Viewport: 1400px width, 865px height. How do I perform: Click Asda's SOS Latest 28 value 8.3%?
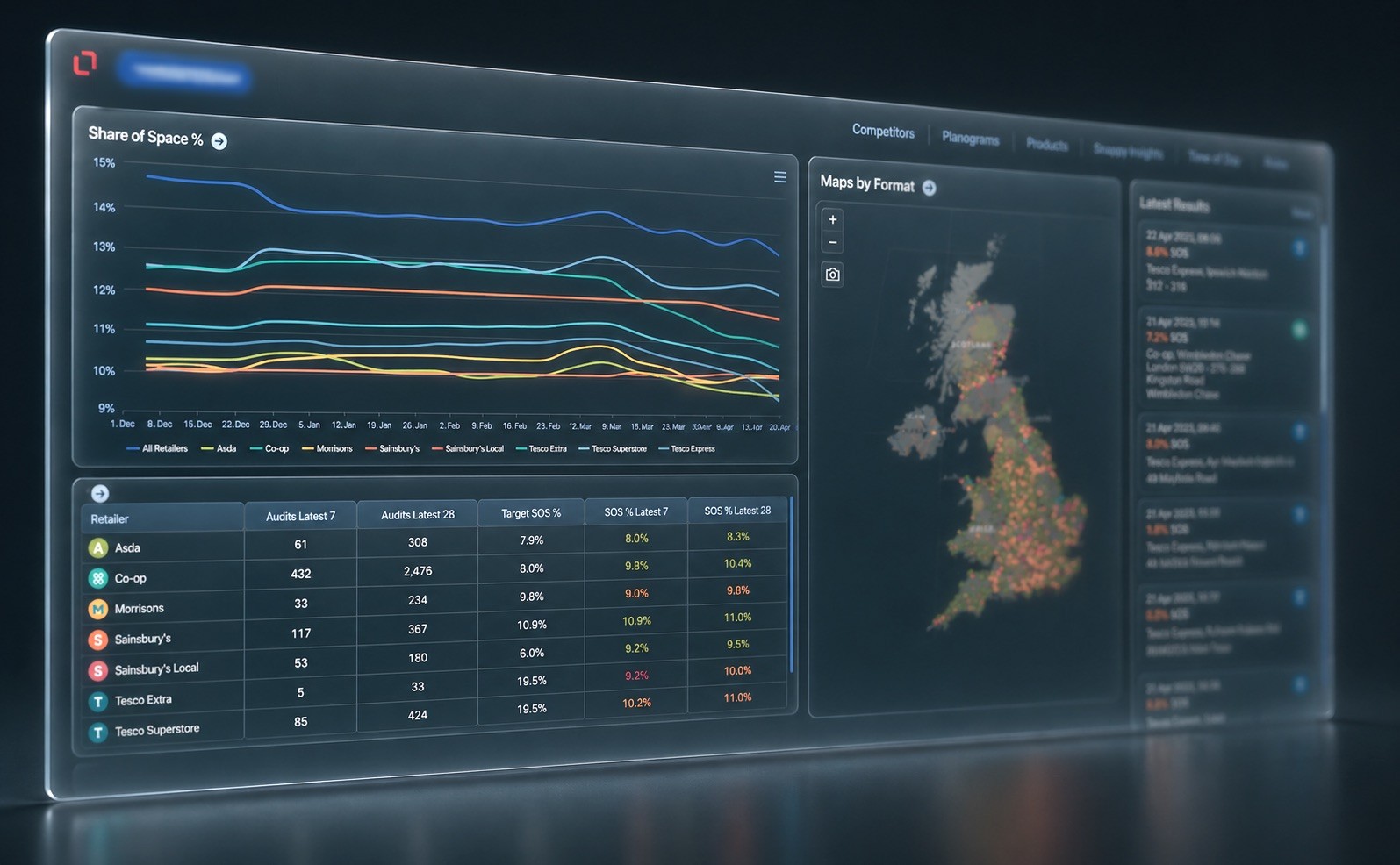click(738, 536)
